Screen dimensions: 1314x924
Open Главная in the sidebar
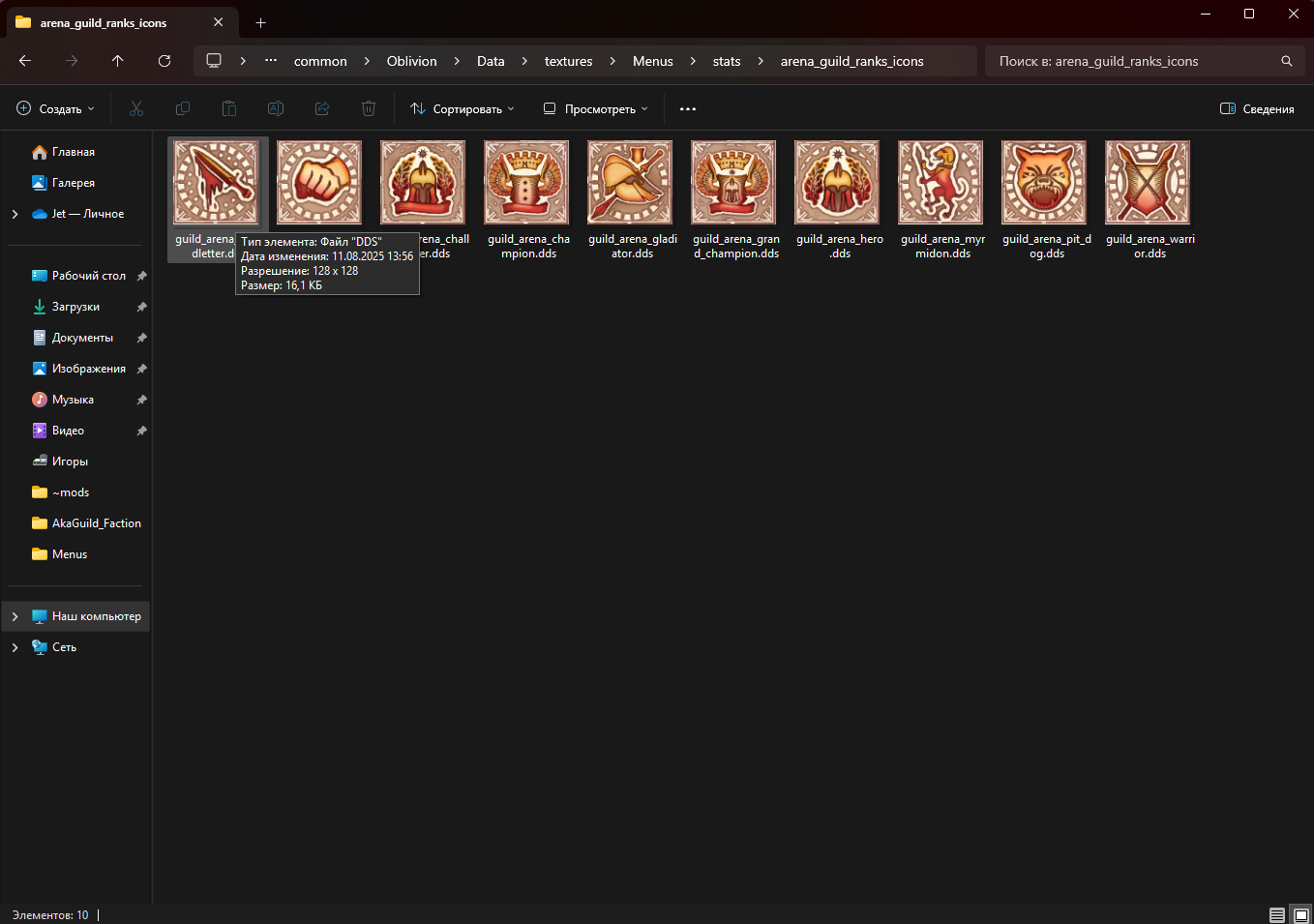click(x=75, y=152)
